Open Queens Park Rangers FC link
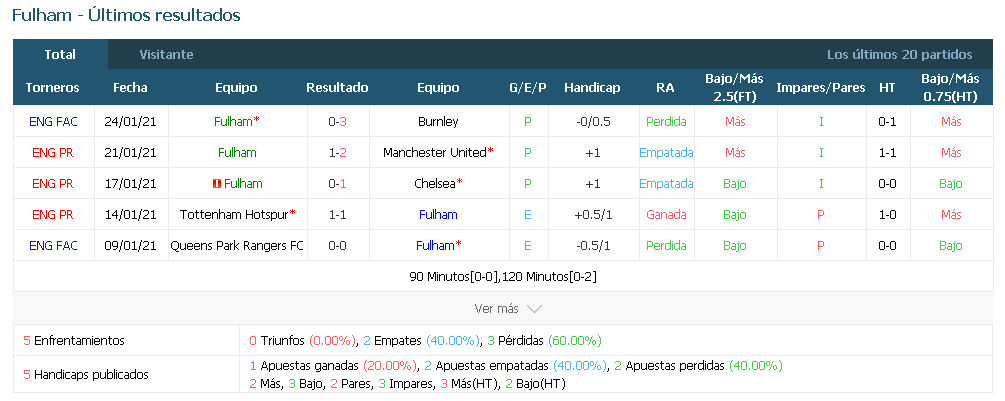Image resolution: width=1005 pixels, height=401 pixels. pyautogui.click(x=237, y=245)
